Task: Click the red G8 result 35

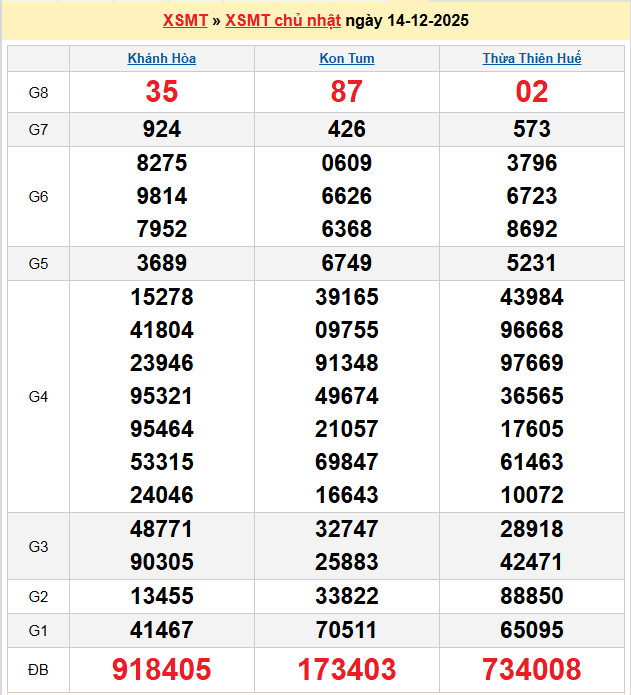Action: tap(162, 92)
